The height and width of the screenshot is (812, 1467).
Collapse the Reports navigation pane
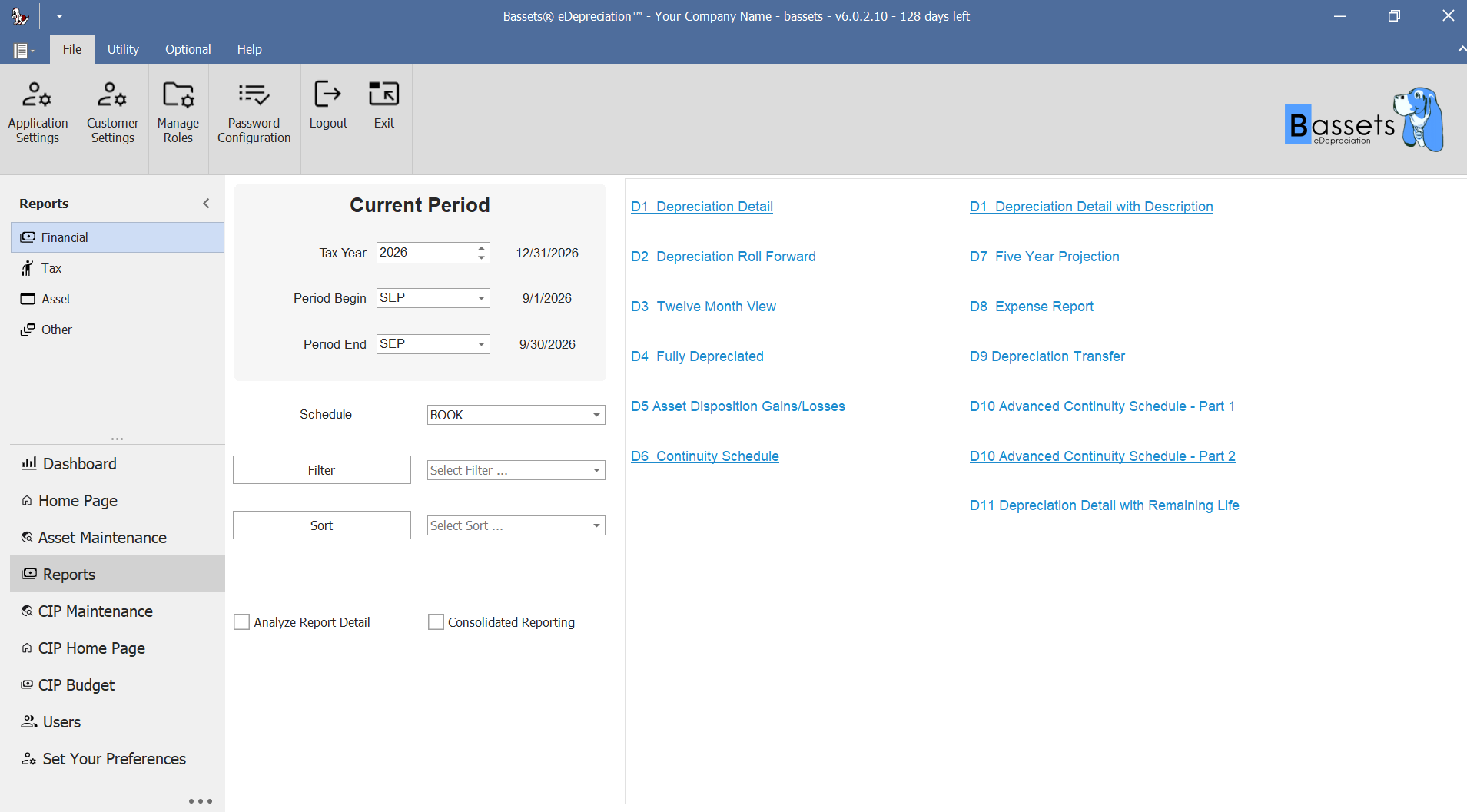point(206,204)
